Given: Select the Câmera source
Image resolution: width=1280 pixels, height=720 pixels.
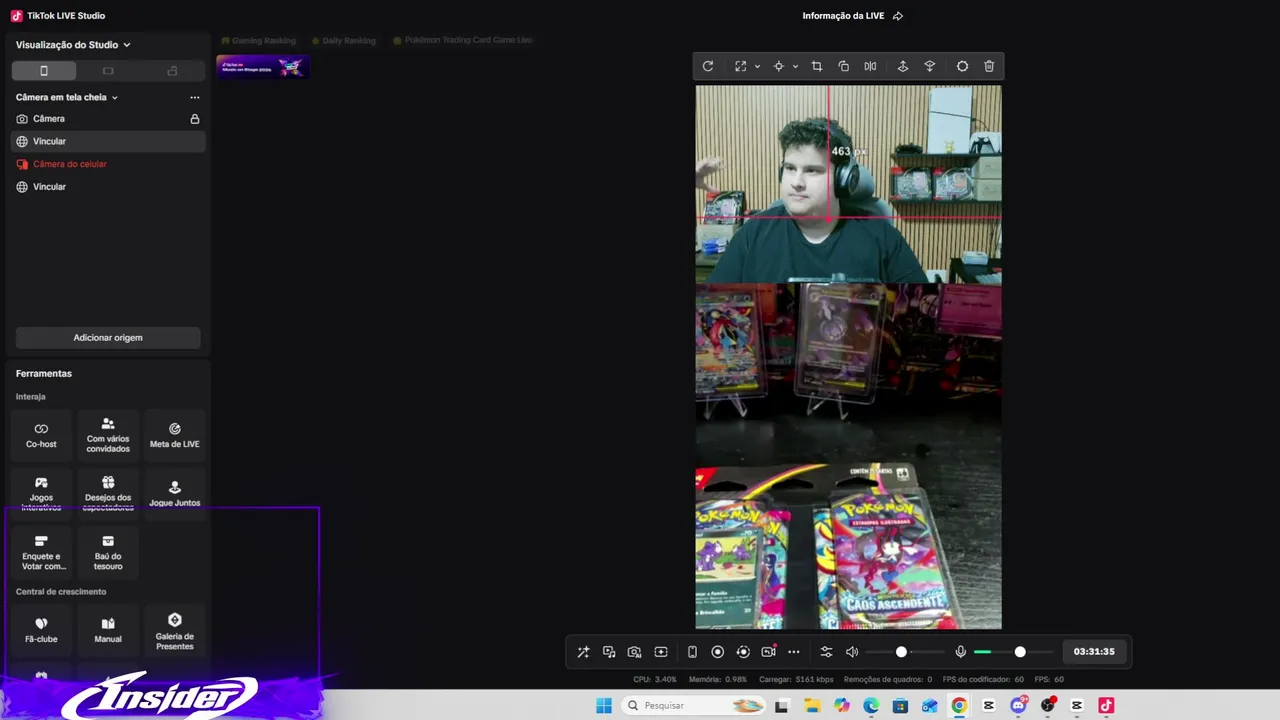Looking at the screenshot, I should click(108, 119).
